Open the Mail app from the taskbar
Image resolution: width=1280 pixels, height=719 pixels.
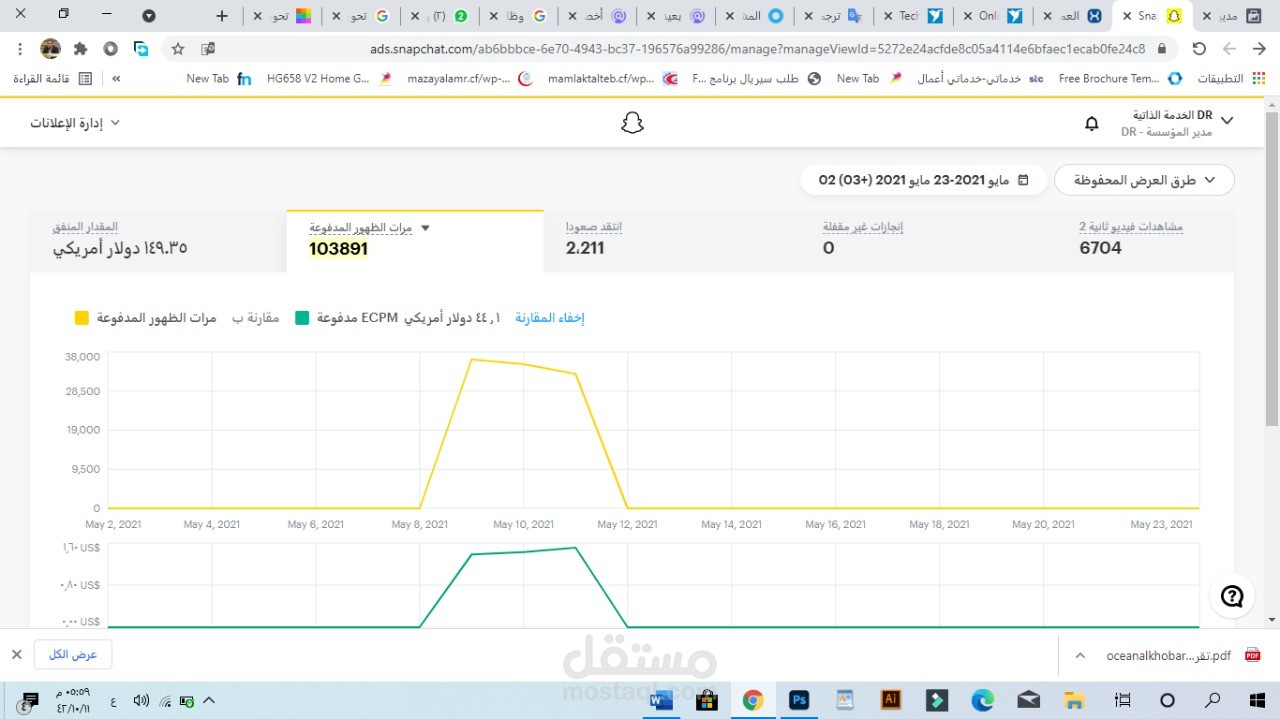[x=1029, y=700]
